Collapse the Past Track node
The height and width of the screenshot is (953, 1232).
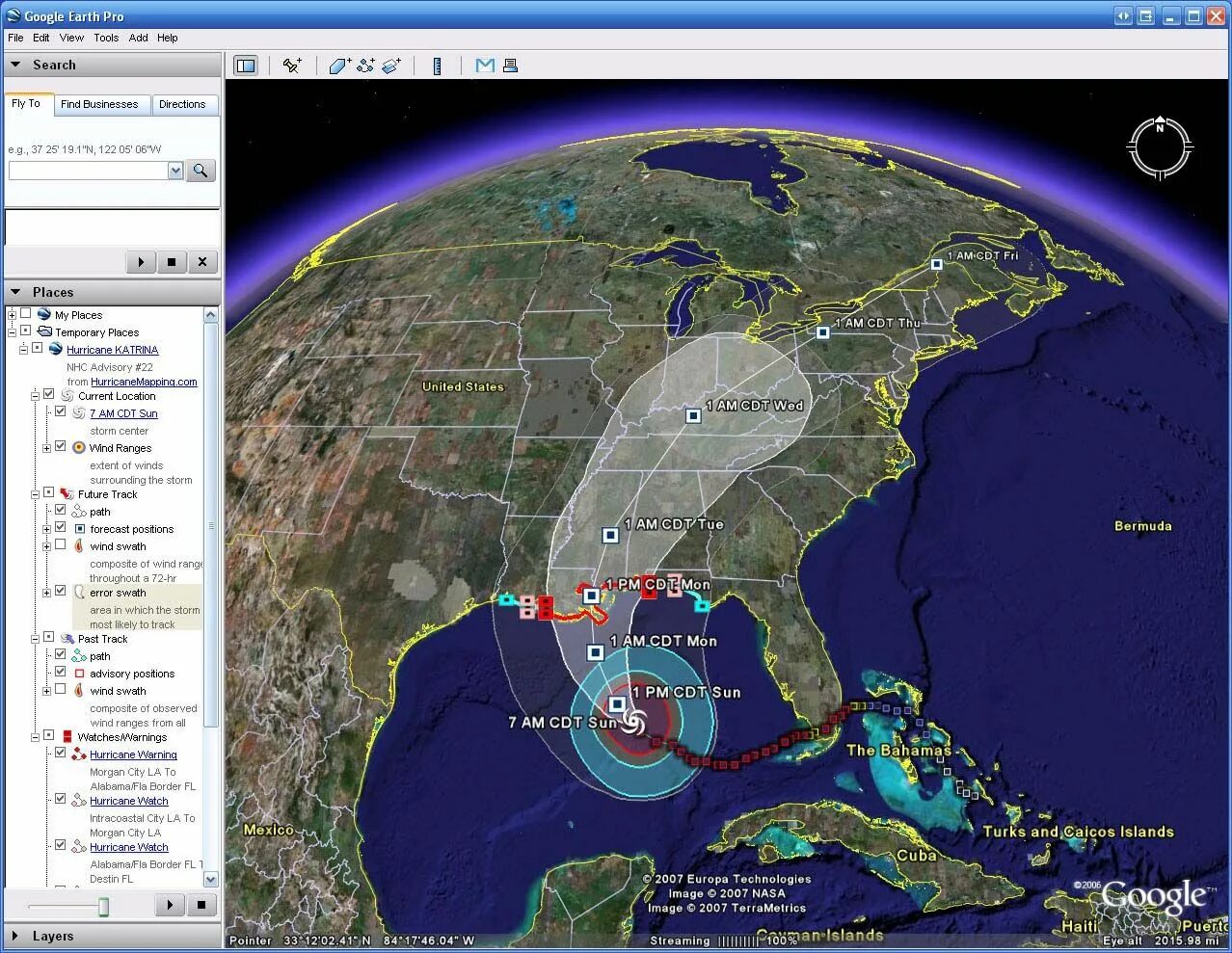35,638
